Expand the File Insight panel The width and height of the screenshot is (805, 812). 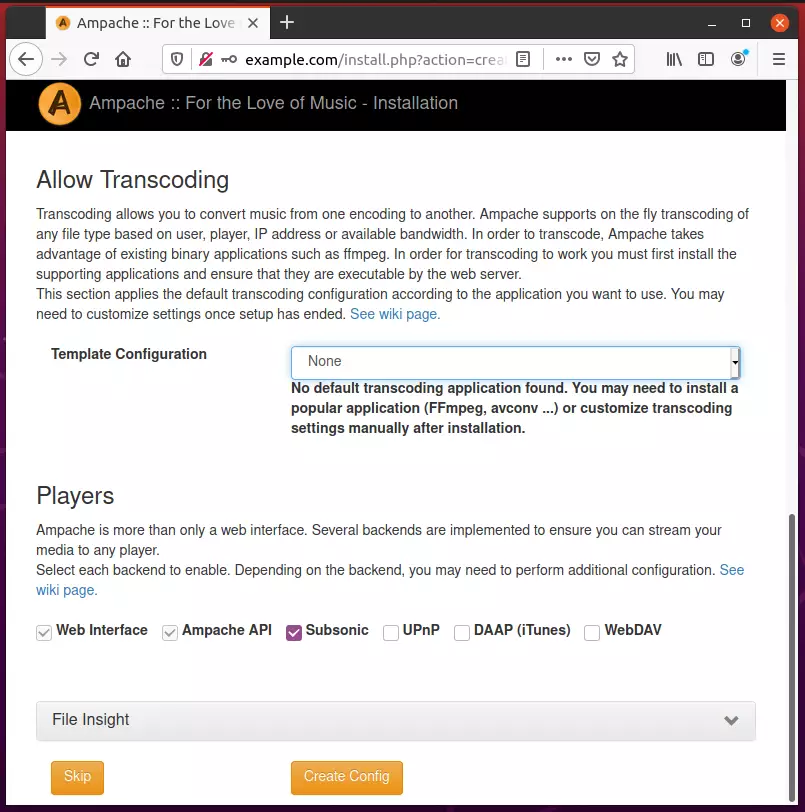click(396, 720)
